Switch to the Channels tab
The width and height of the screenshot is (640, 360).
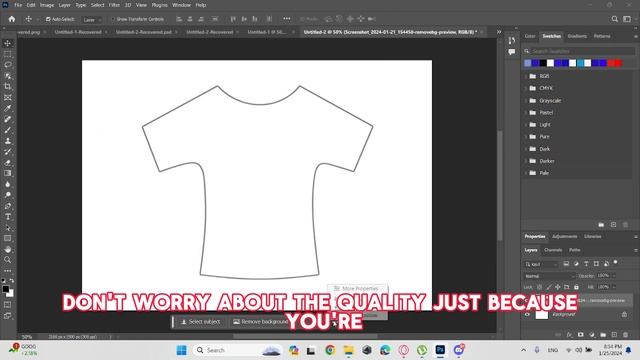coord(553,250)
